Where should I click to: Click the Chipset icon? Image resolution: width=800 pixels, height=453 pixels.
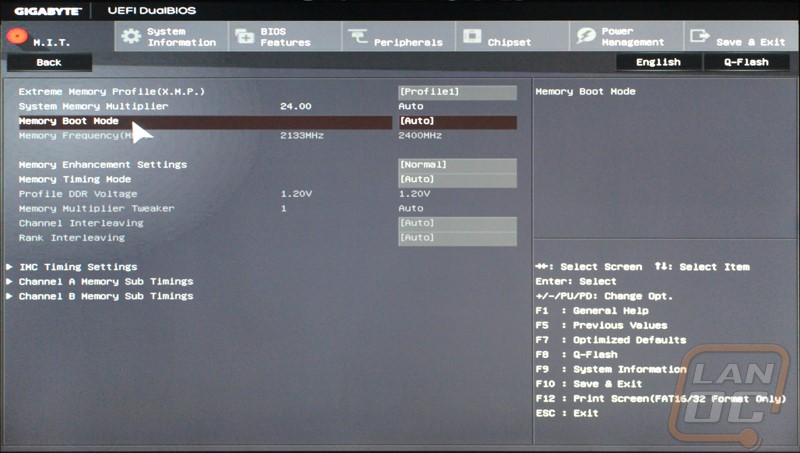pos(472,36)
